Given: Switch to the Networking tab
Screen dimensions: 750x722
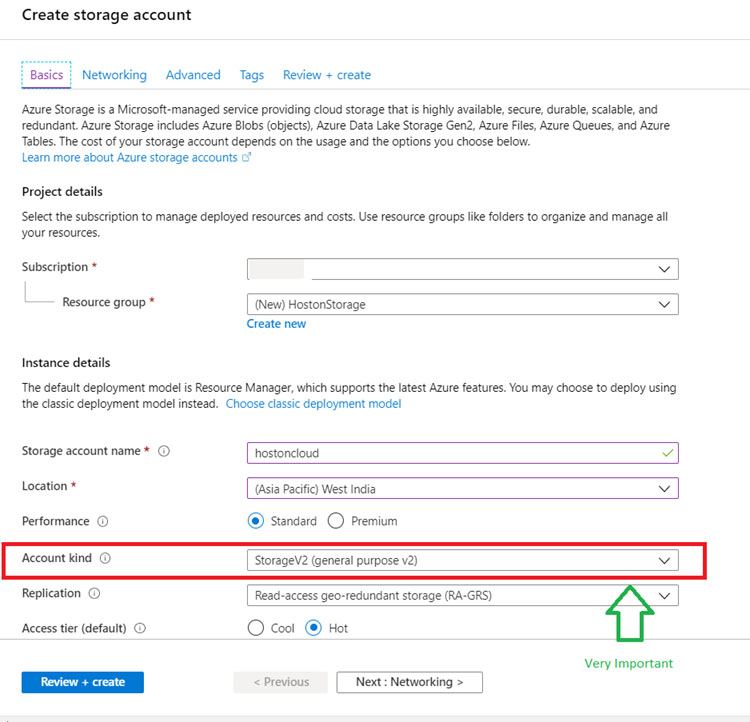Looking at the screenshot, I should click(x=114, y=75).
